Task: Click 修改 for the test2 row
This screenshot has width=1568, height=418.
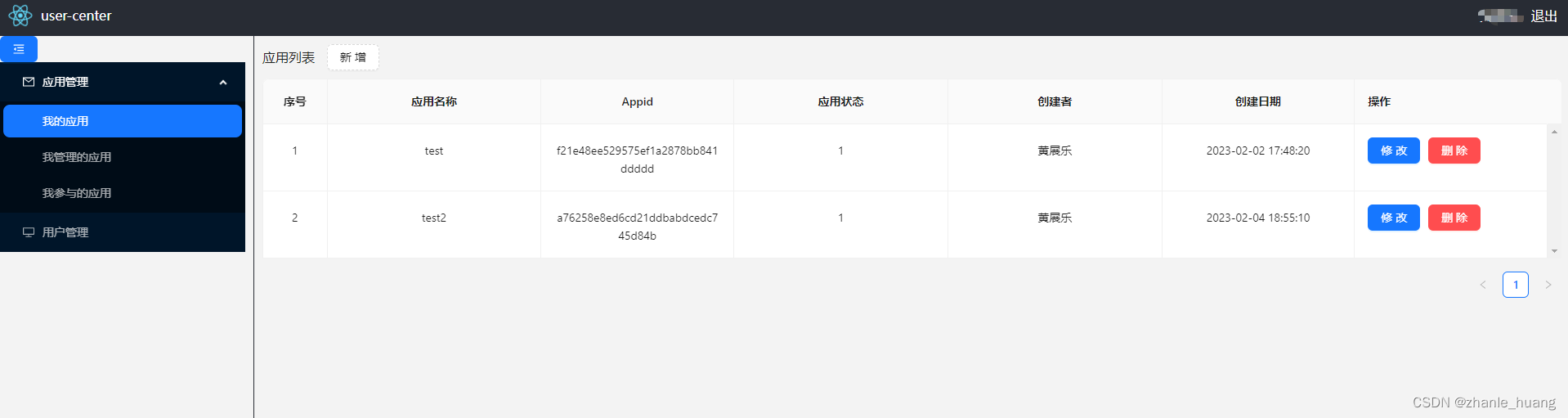Action: tap(1394, 218)
